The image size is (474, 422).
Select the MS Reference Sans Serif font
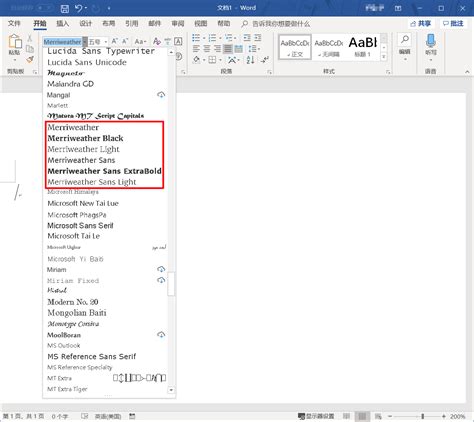click(92, 356)
